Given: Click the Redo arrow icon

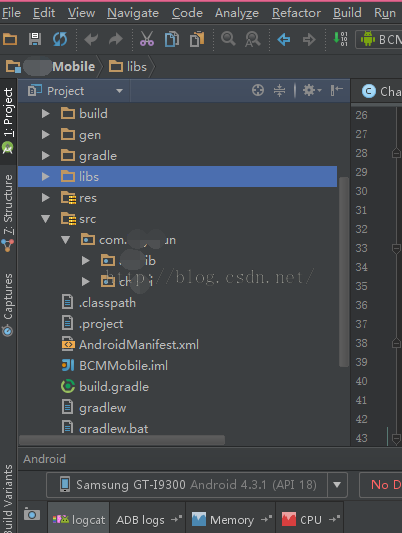Looking at the screenshot, I should coord(116,39).
